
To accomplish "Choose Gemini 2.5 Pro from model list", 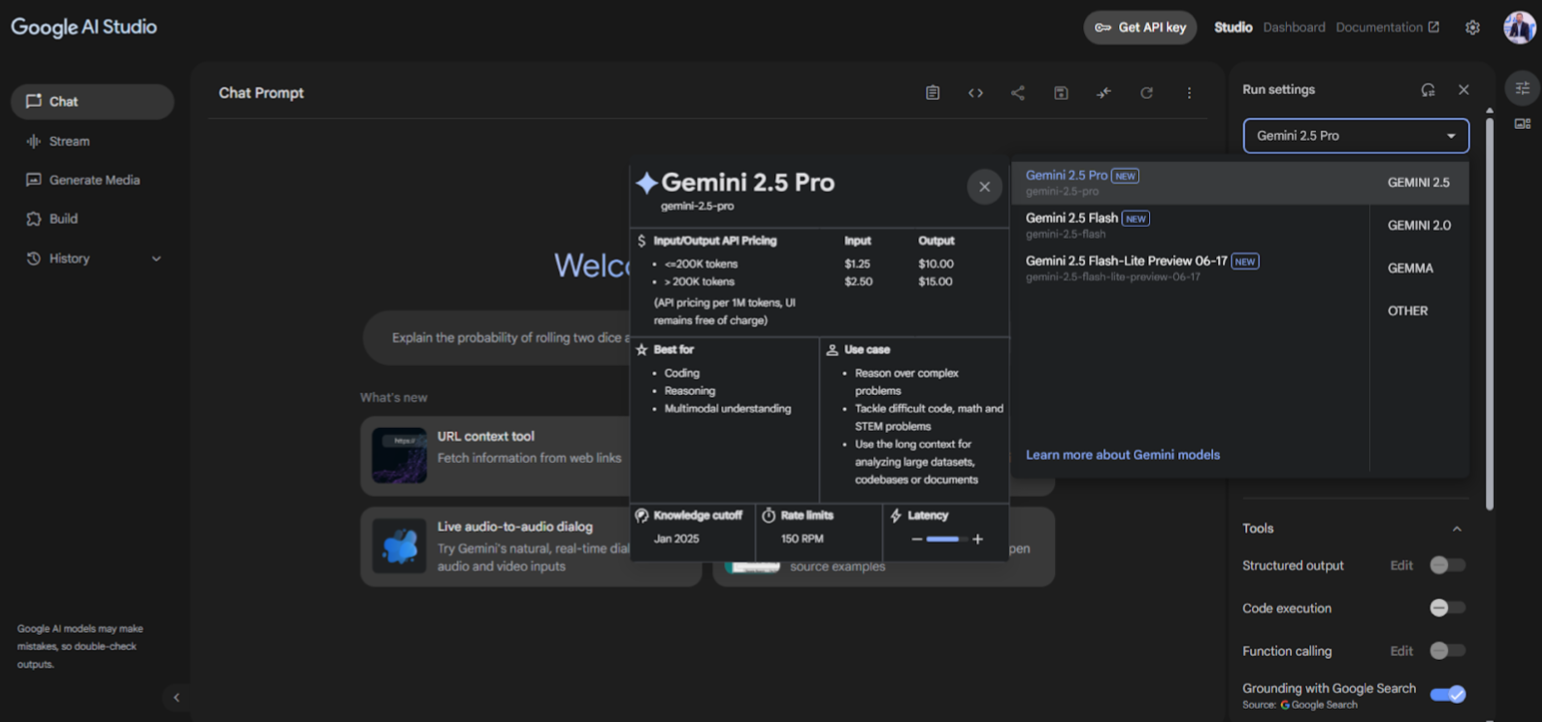I will point(1190,182).
